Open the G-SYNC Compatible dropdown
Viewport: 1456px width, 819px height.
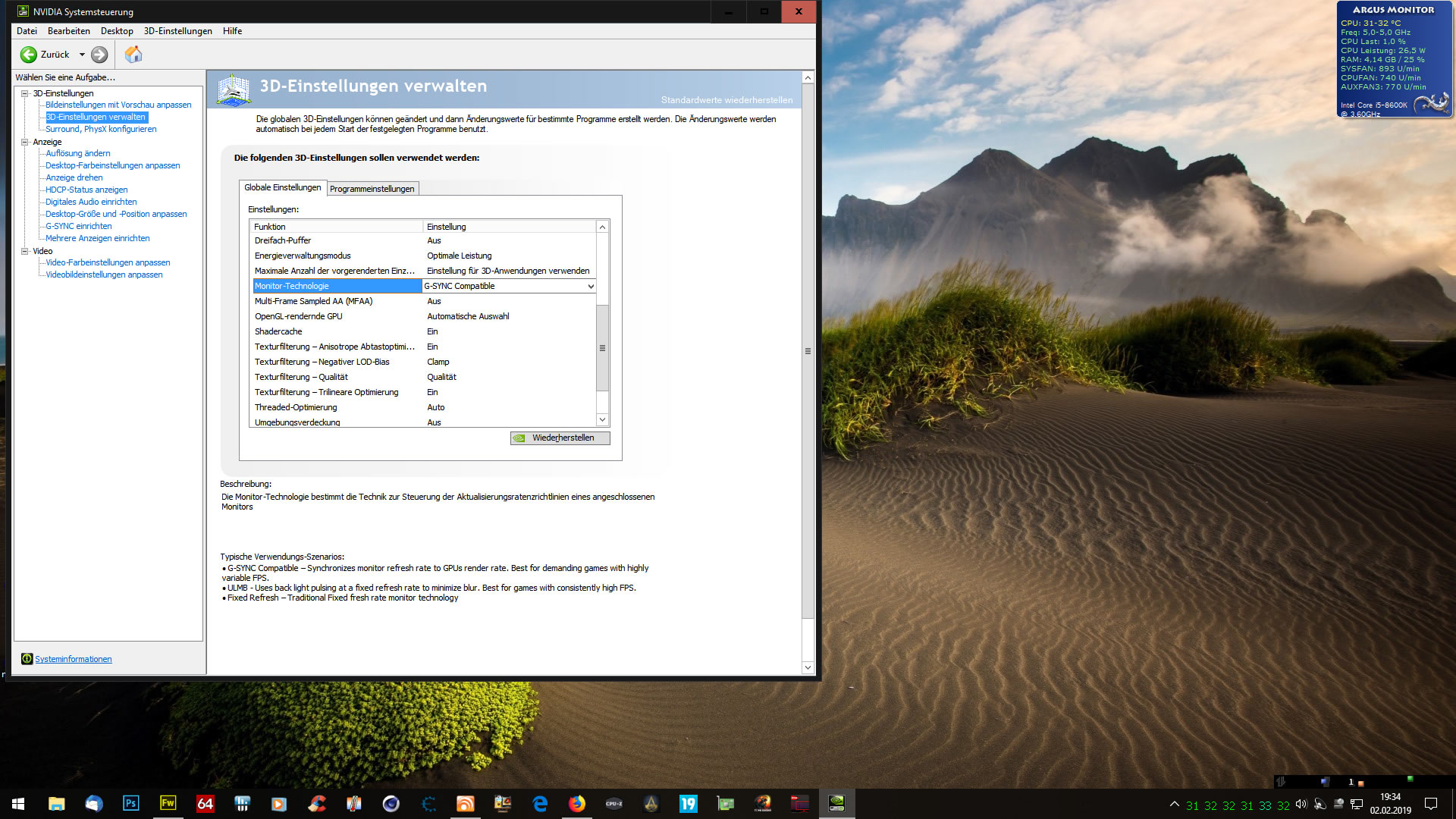tap(591, 286)
